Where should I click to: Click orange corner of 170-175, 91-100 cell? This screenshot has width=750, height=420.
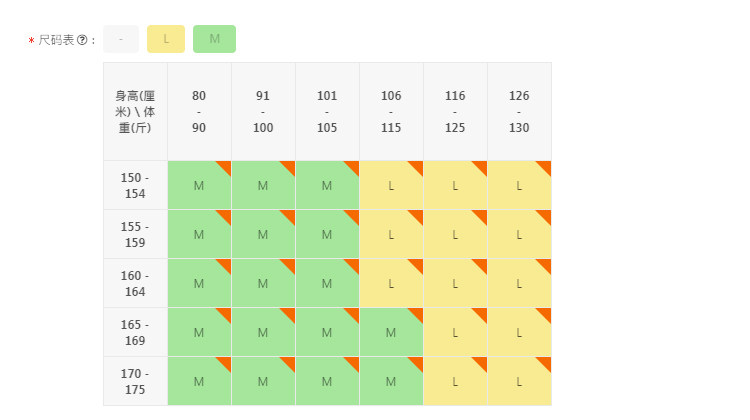point(289,362)
